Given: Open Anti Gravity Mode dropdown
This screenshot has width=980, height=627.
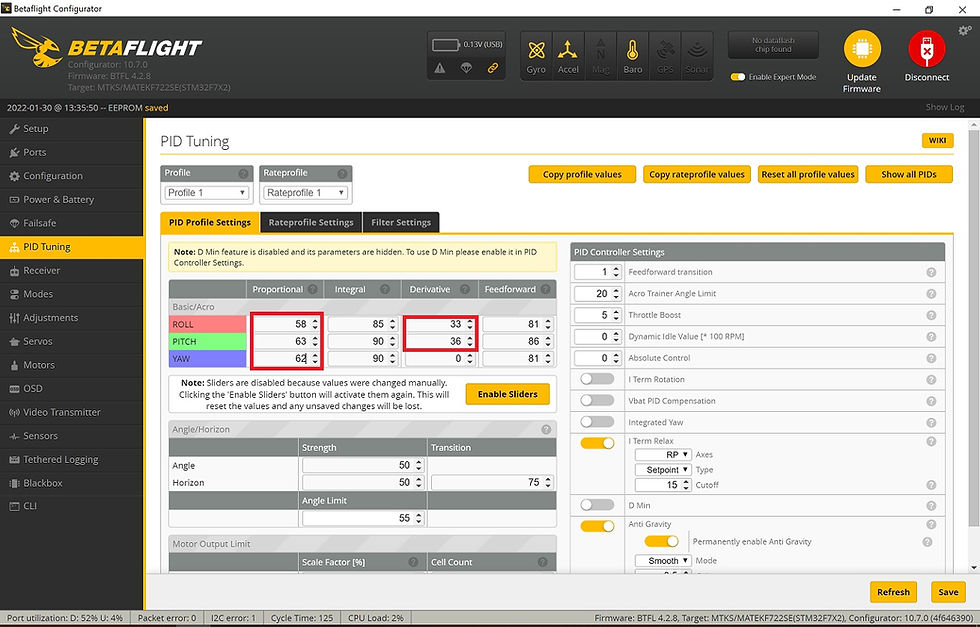Looking at the screenshot, I should [662, 561].
